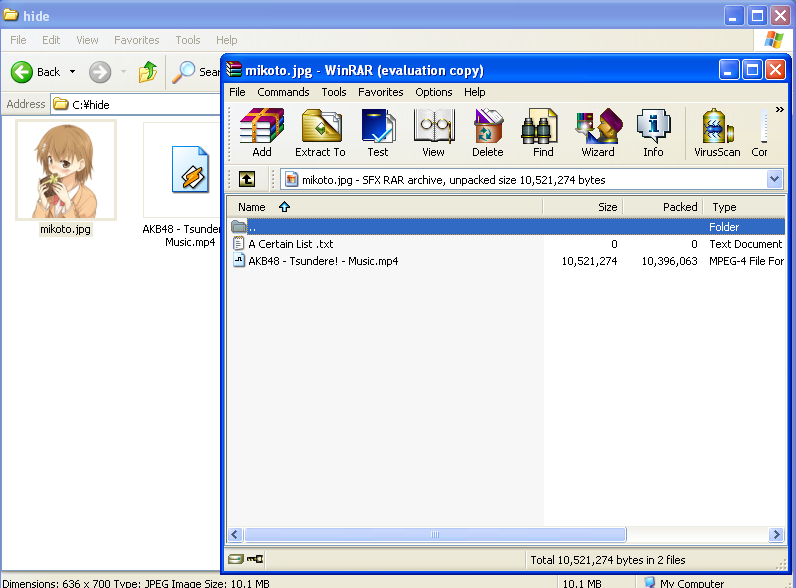
Task: Click the key password icon in WinRAR status bar
Action: [x=255, y=560]
